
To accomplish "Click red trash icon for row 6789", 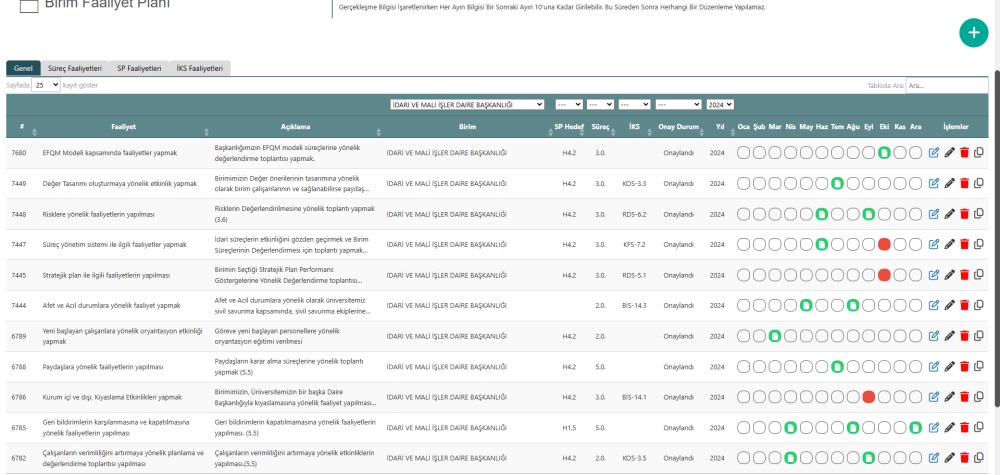I will coord(964,336).
